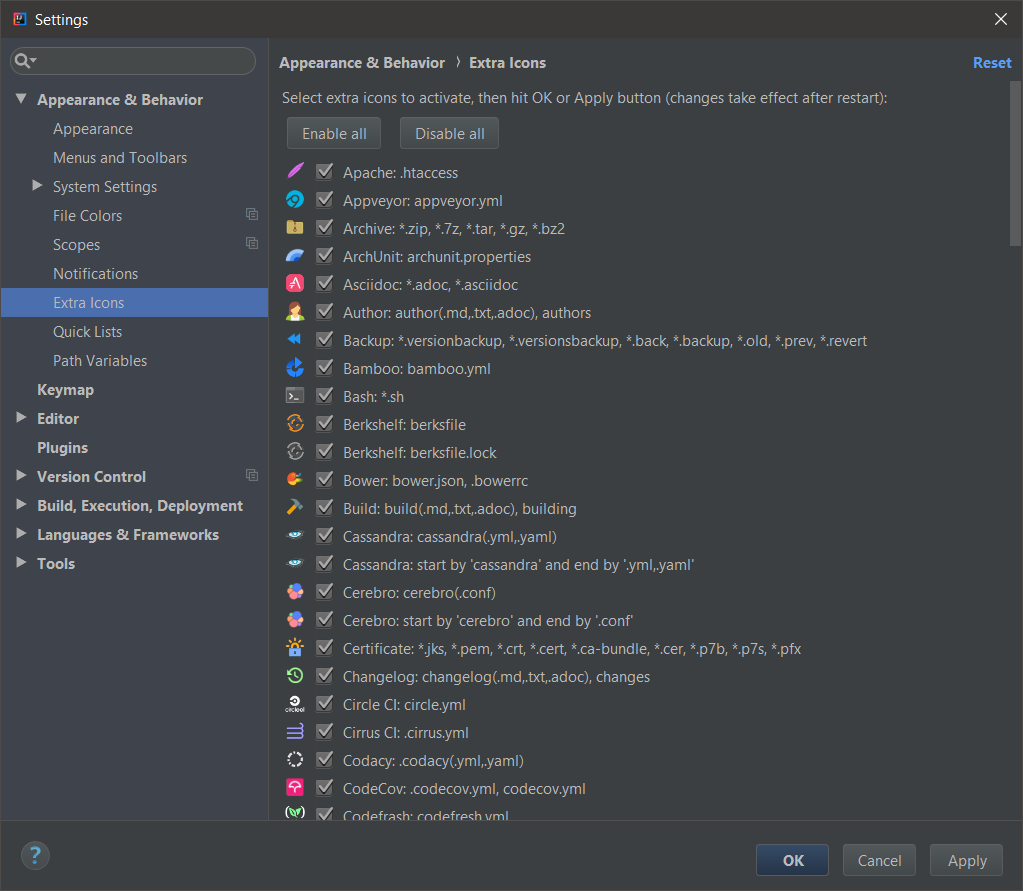Screen dimensions: 1023x891
Task: Toggle the Appveyor appveyor.yml checkbox
Action: tap(324, 200)
